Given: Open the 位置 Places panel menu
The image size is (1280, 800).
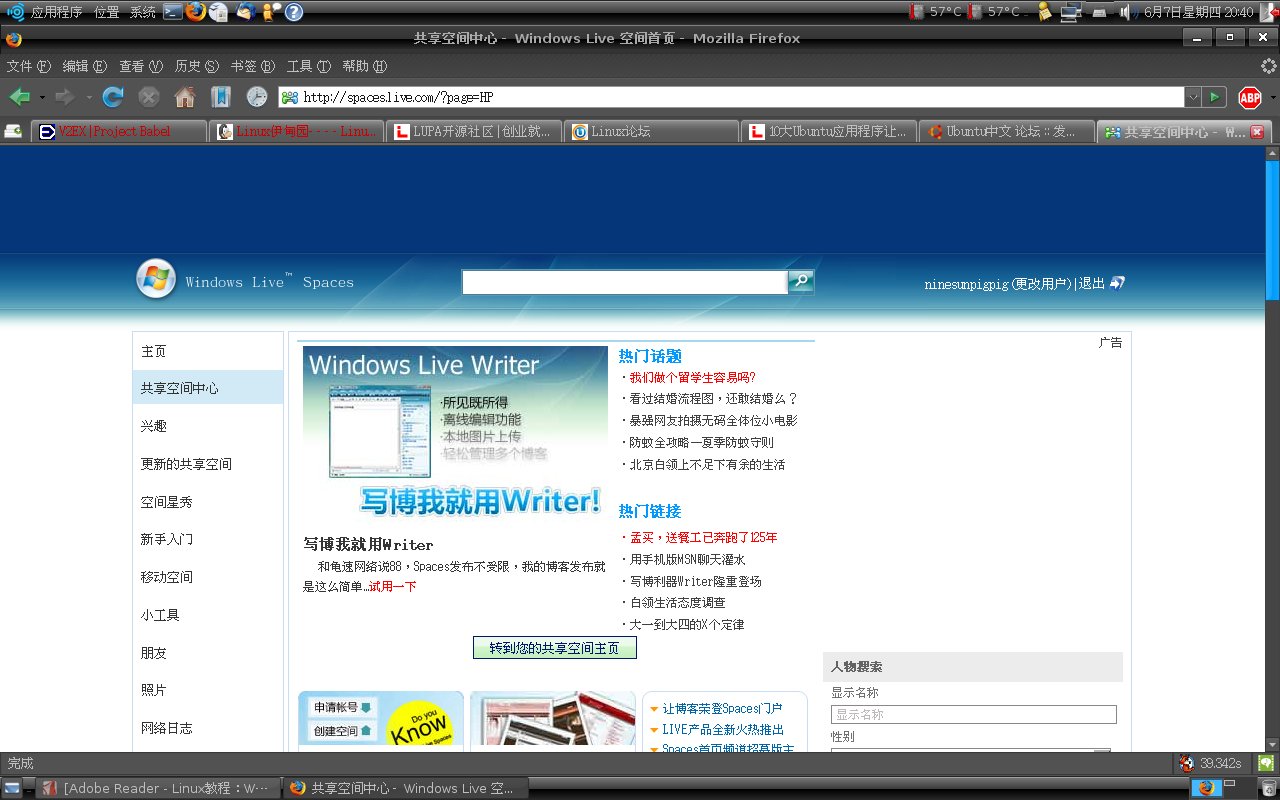Looking at the screenshot, I should pyautogui.click(x=106, y=12).
